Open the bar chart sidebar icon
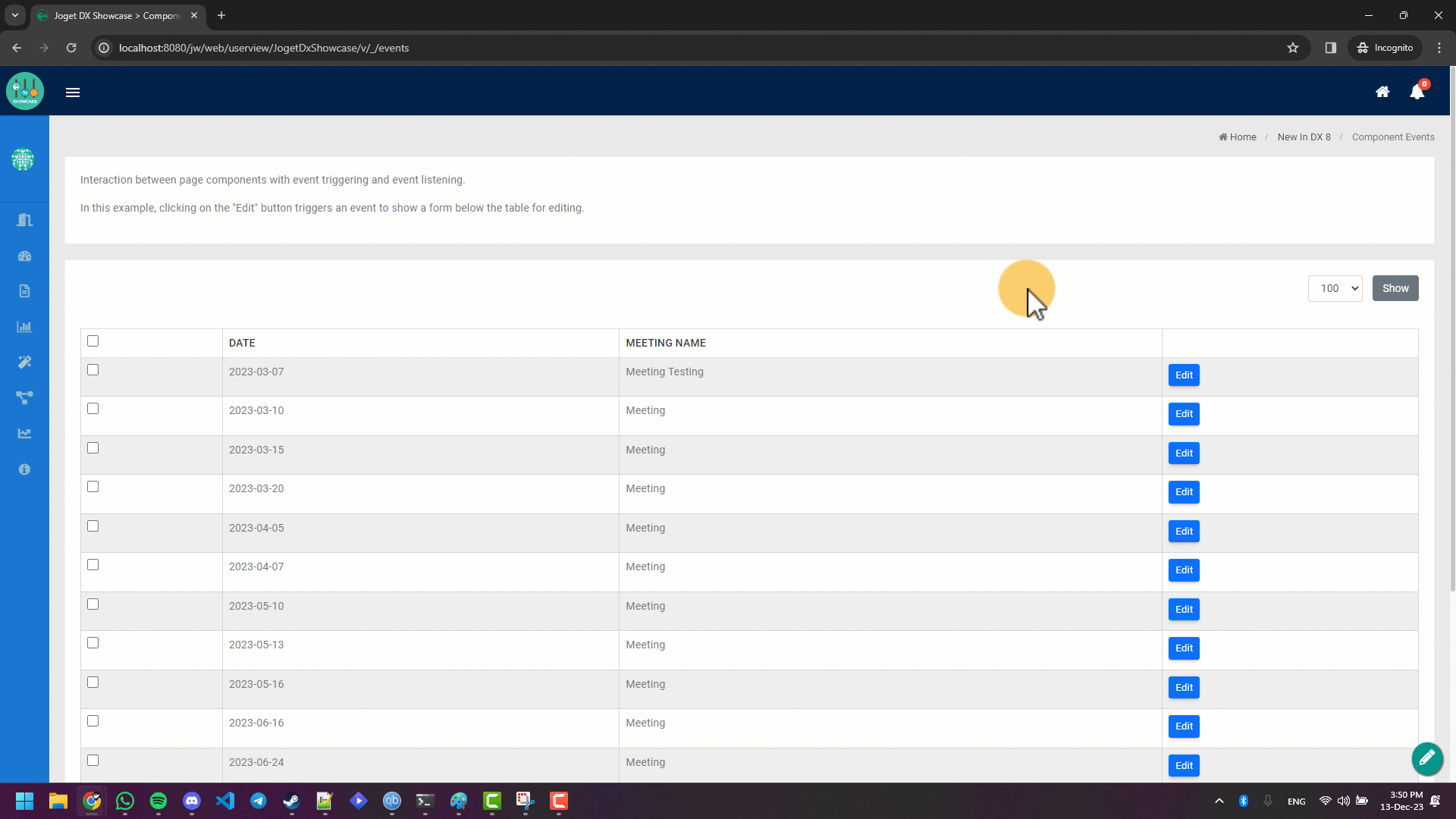 (x=24, y=327)
